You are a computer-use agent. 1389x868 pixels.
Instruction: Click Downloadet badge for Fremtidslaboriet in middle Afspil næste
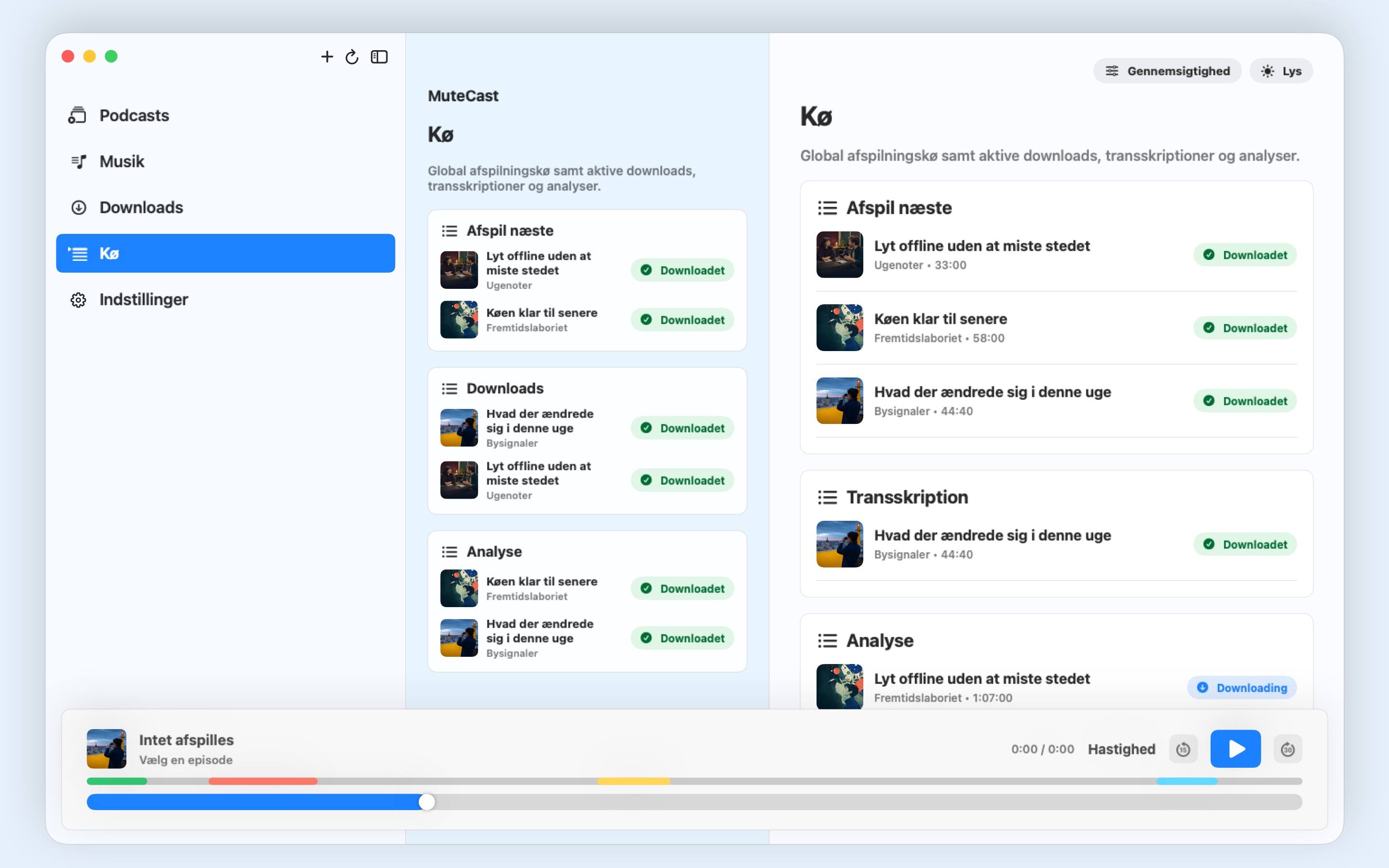[x=682, y=320]
